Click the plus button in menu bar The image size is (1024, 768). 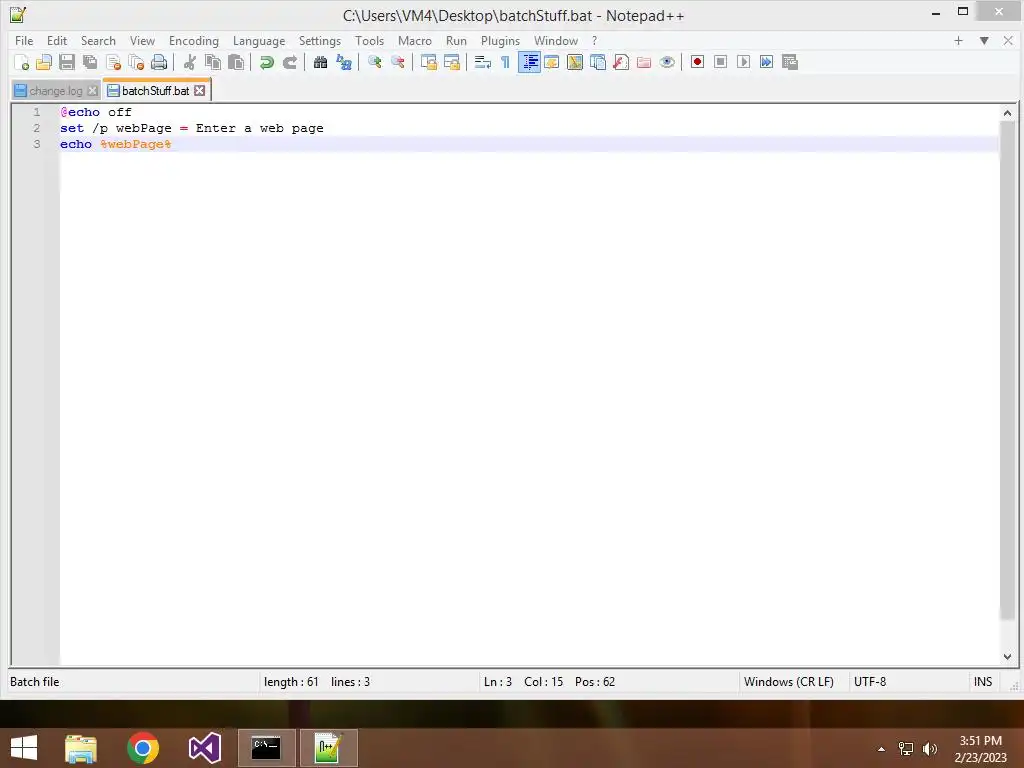pos(958,40)
